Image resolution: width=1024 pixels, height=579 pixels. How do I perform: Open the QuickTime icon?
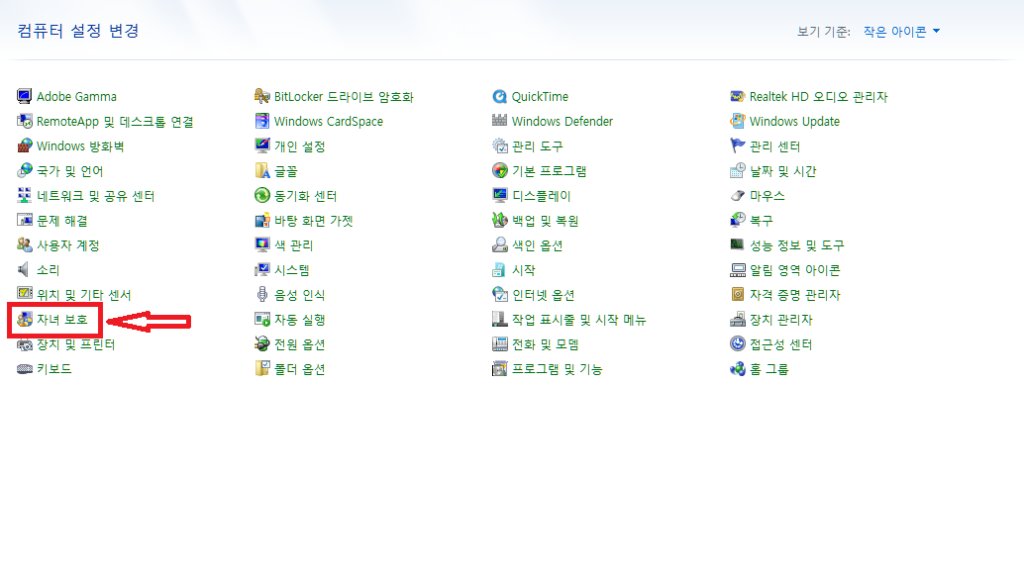coord(500,97)
